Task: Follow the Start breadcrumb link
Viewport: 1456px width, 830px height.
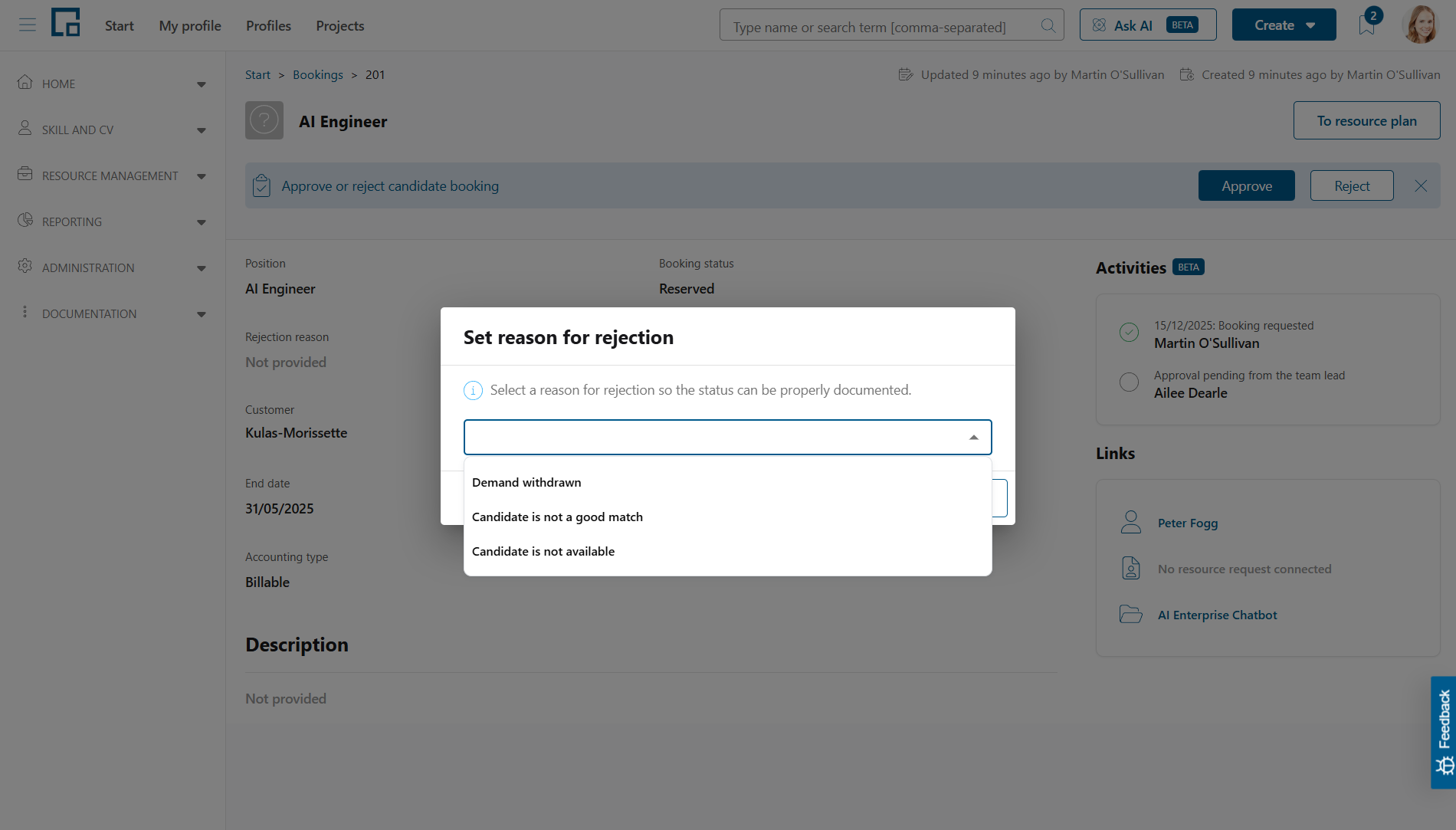Action: pos(257,74)
